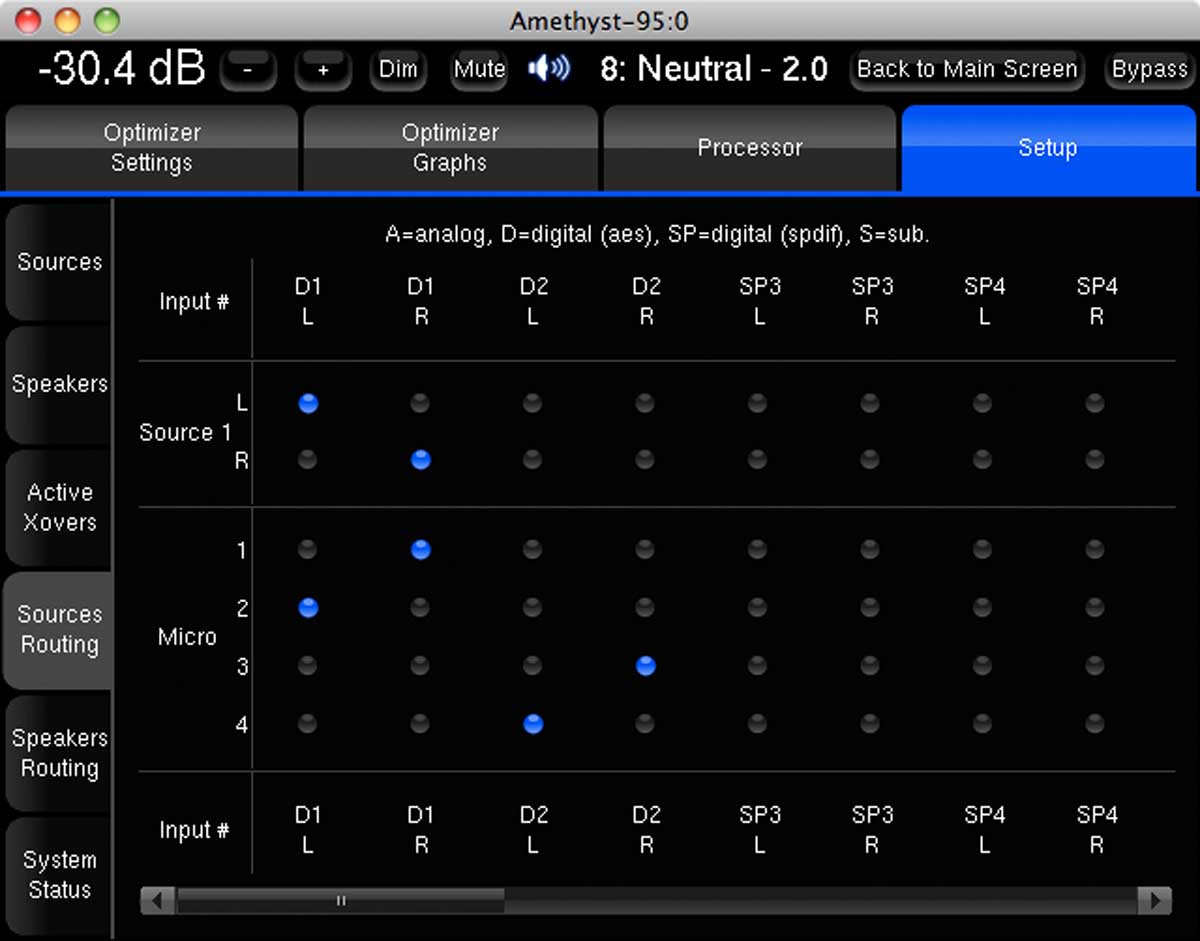
Task: Select Source 1 R to SP3 R routing
Action: coord(870,460)
